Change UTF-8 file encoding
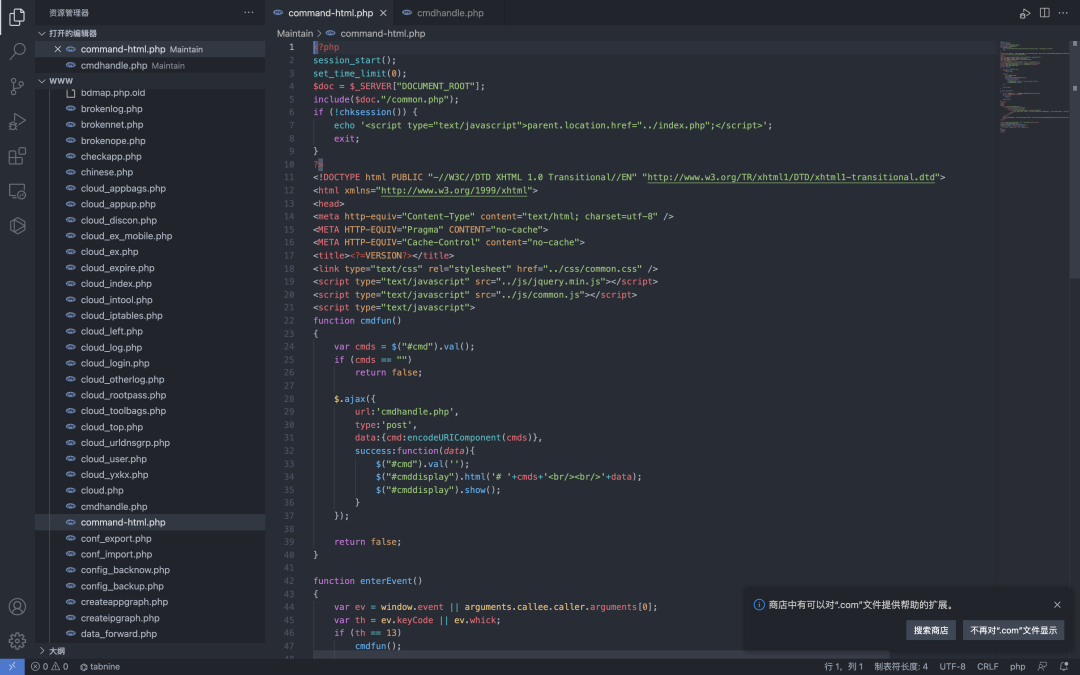 pyautogui.click(x=953, y=667)
